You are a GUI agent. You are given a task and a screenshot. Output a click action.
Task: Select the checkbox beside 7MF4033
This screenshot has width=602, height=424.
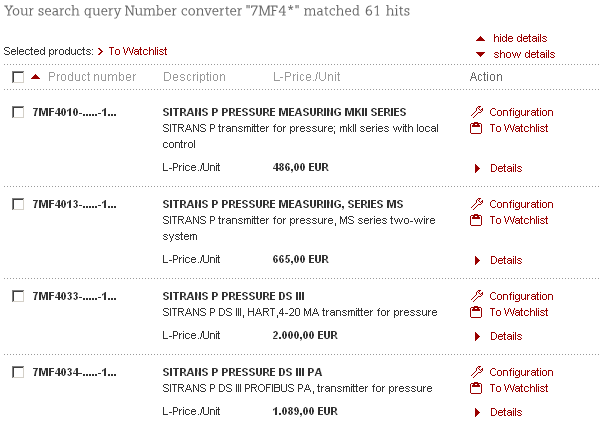18,296
